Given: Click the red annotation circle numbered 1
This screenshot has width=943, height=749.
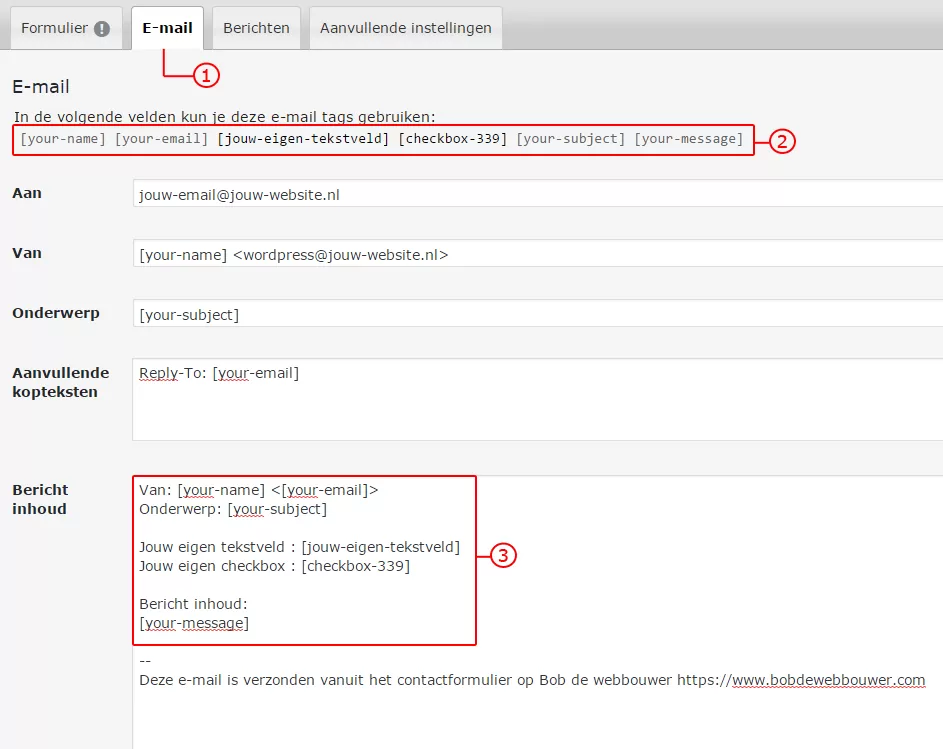Looking at the screenshot, I should (x=205, y=75).
